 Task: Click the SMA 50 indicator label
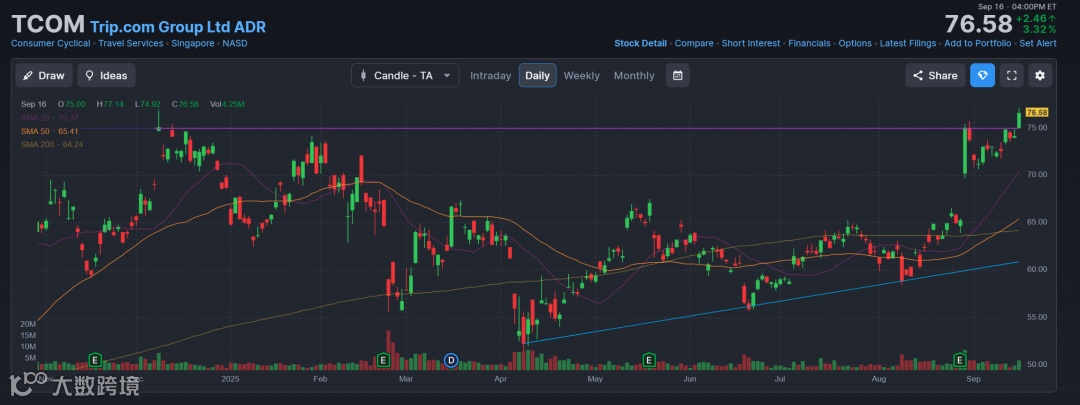(x=50, y=131)
